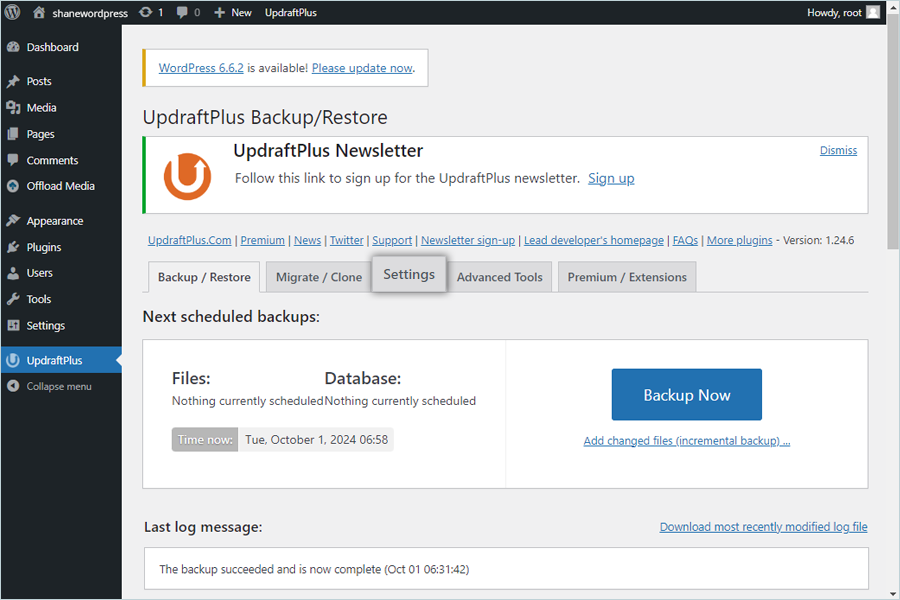Click the Tools wrench icon

point(13,299)
